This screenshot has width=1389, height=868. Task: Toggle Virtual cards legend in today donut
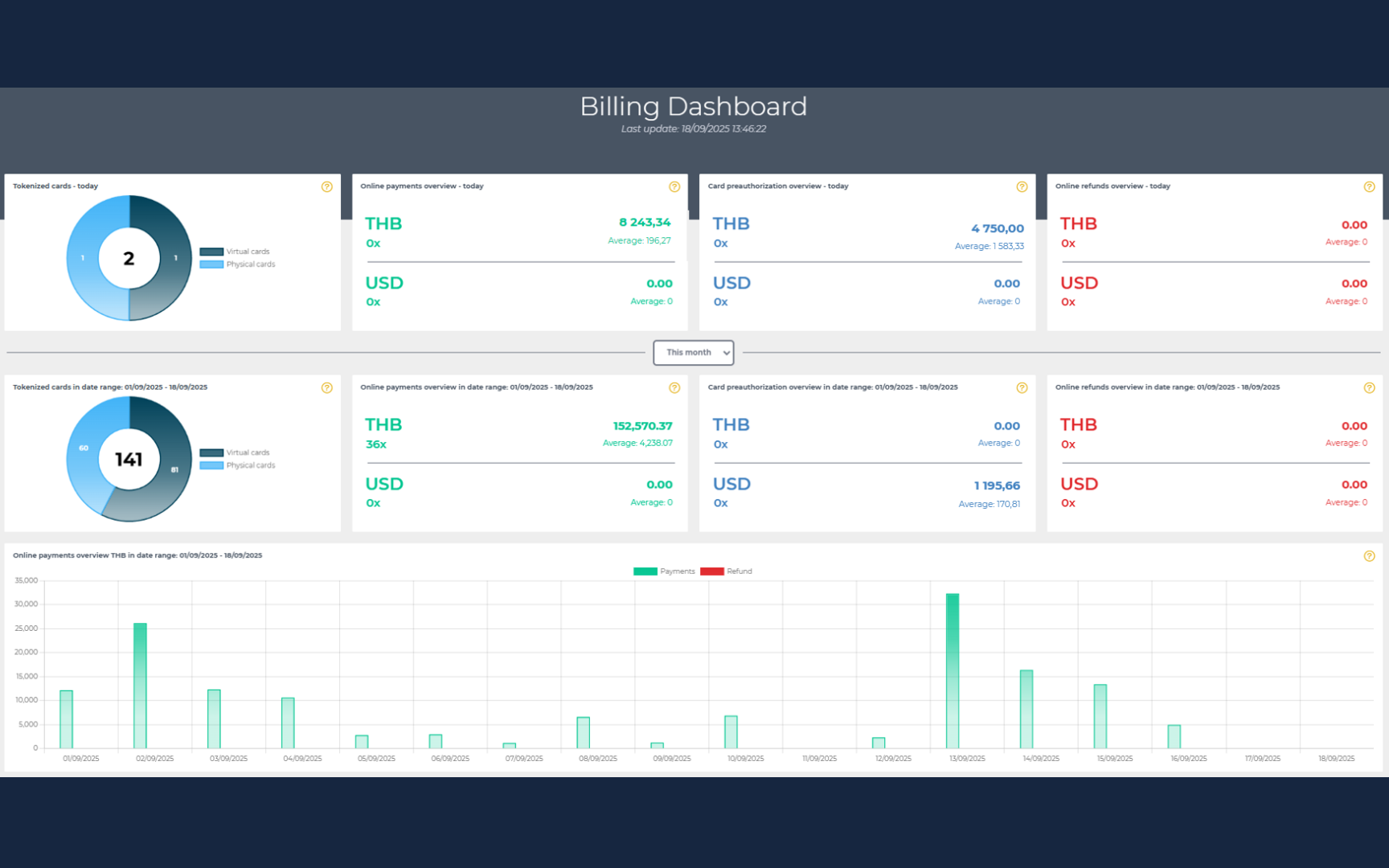point(235,252)
